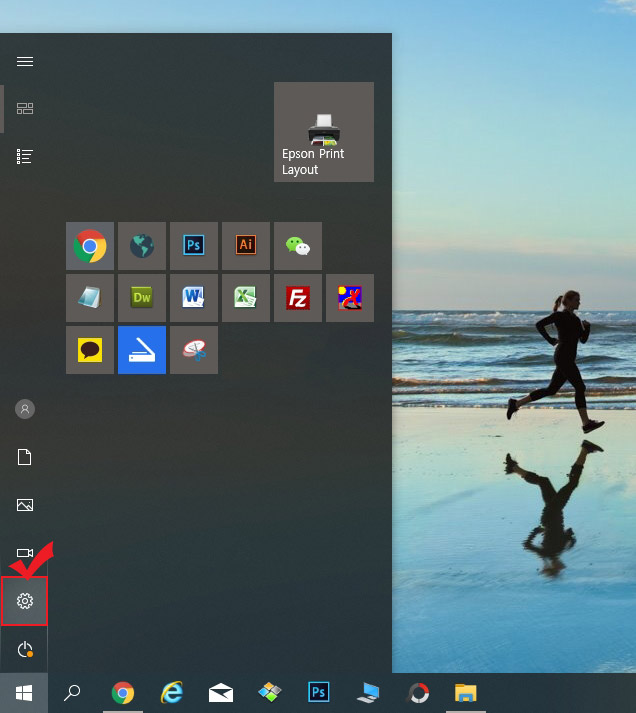636x713 pixels.
Task: Open the Videos folder shortcut
Action: click(25, 553)
